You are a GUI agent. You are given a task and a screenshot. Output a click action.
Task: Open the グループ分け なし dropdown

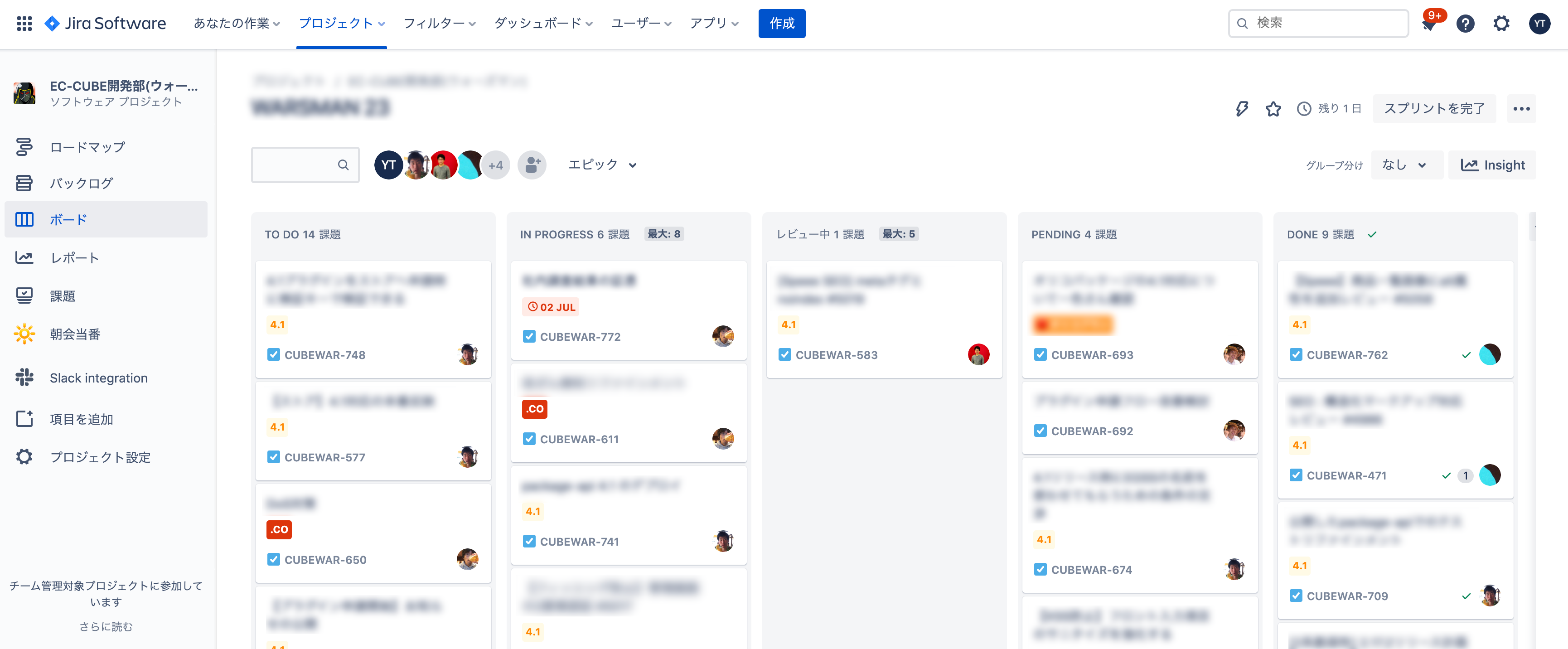tap(1406, 165)
